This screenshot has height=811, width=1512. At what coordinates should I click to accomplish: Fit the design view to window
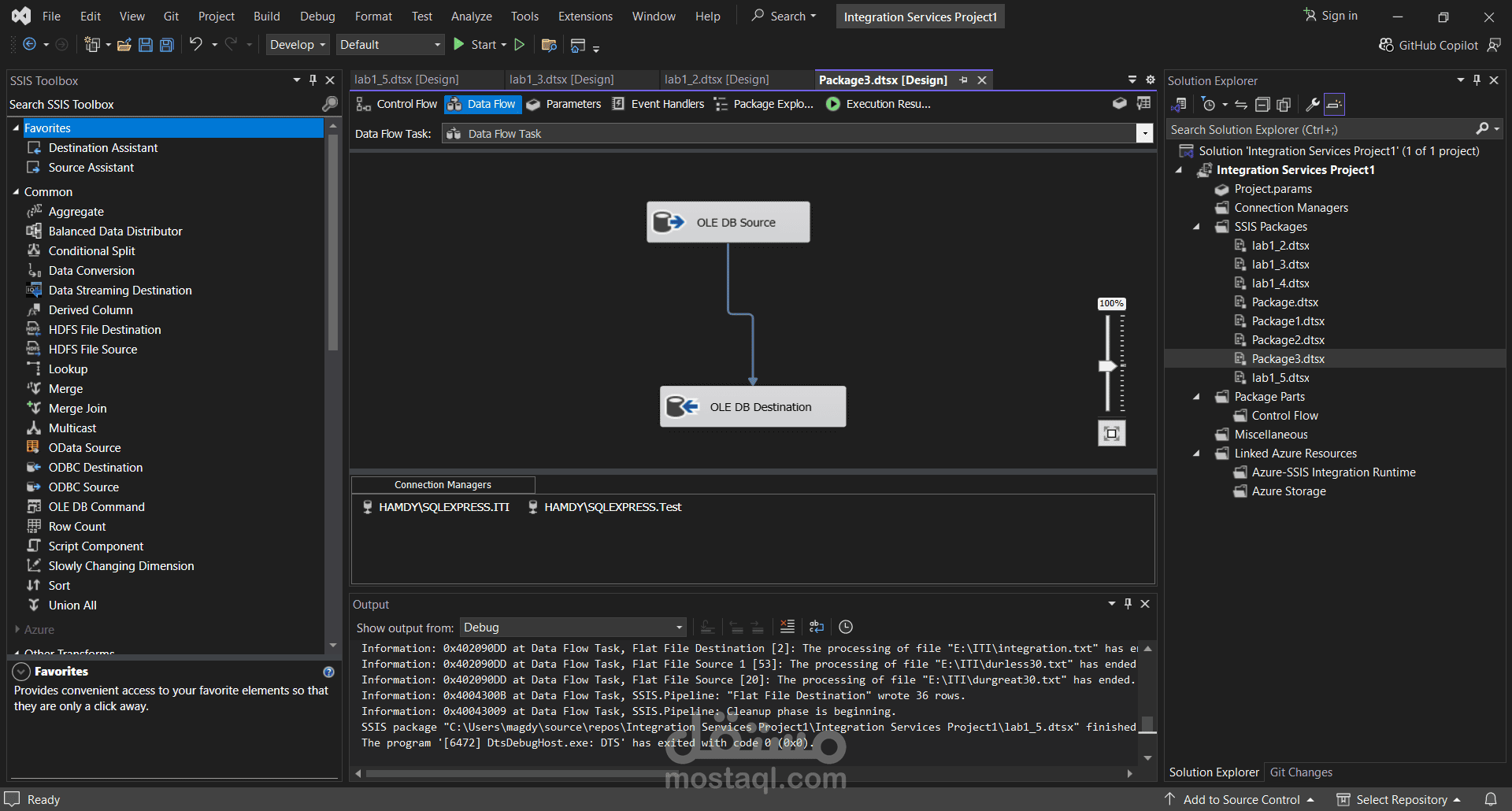click(1112, 433)
